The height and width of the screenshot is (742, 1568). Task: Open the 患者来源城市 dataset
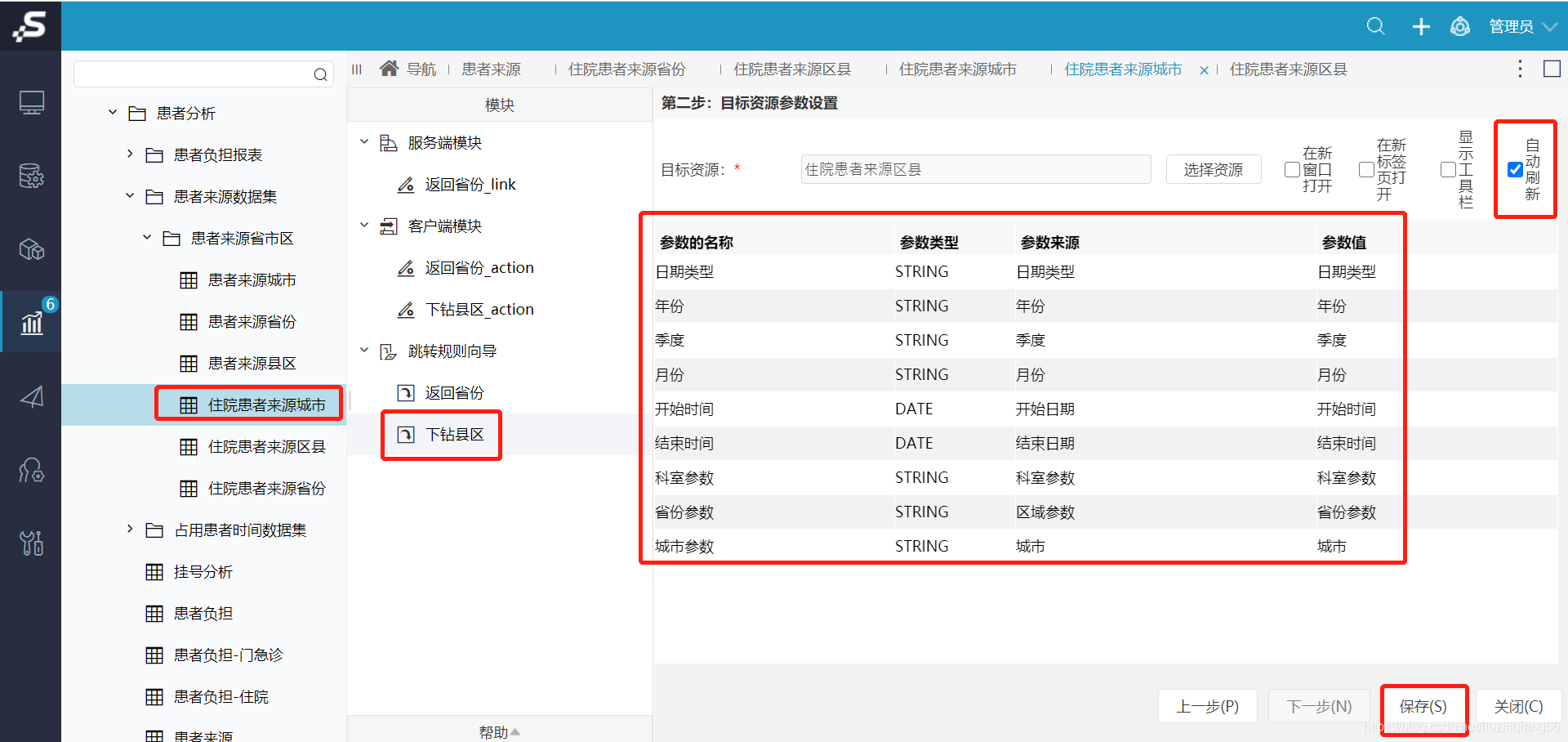252,280
